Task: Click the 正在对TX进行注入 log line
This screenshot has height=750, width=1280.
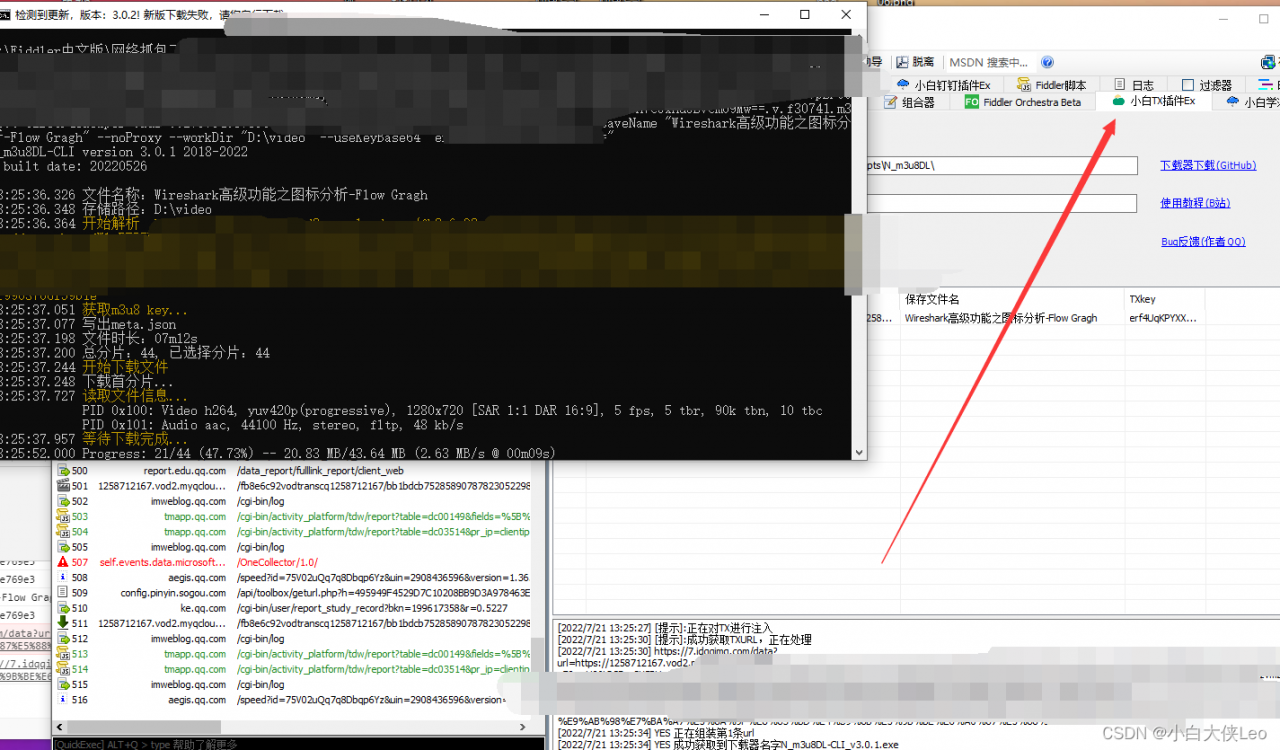Action: (665, 627)
